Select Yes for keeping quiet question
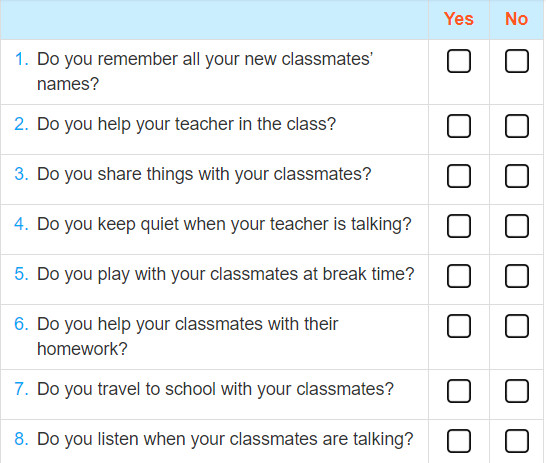The image size is (546, 463). pos(459,226)
